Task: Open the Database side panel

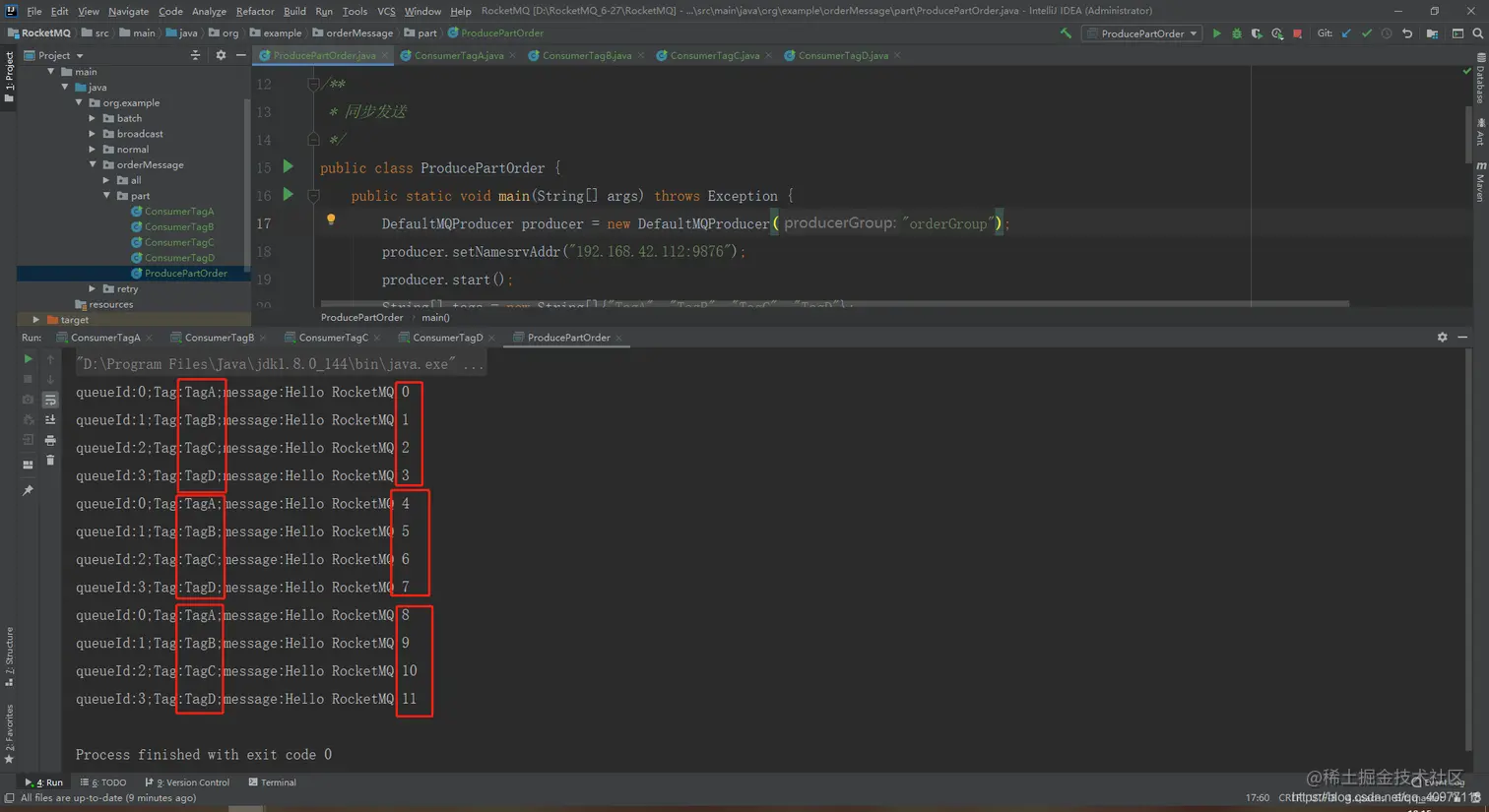Action: [x=1480, y=79]
